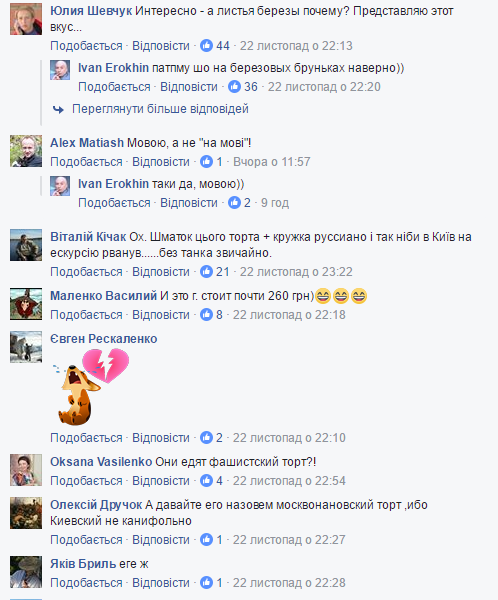Click the like thumb icon showing 44

tap(206, 46)
